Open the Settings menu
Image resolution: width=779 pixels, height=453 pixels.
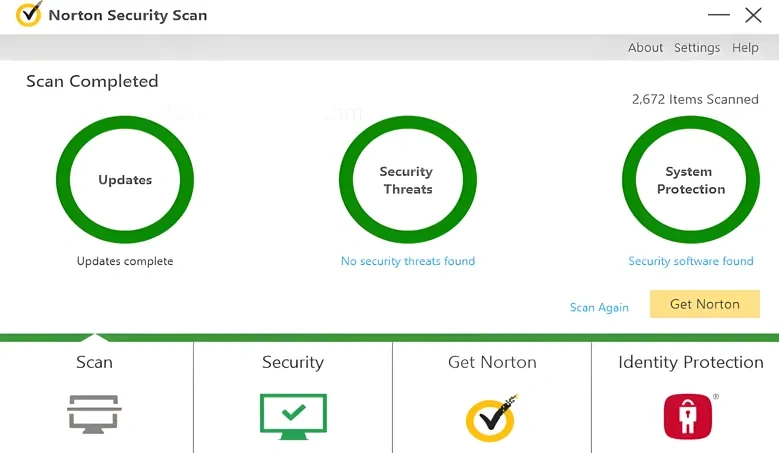(x=697, y=48)
